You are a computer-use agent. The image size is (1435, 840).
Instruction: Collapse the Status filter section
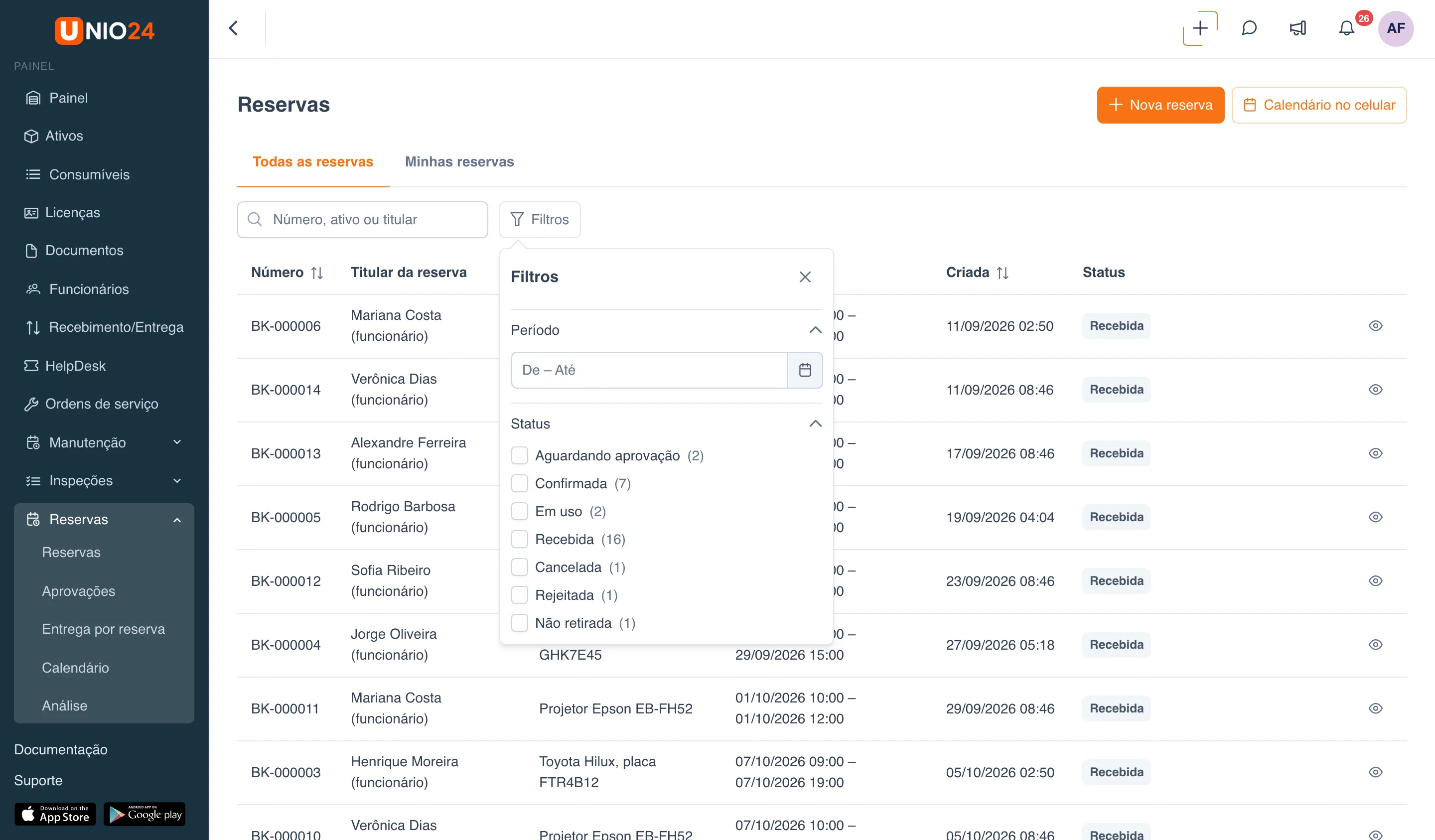(x=816, y=423)
